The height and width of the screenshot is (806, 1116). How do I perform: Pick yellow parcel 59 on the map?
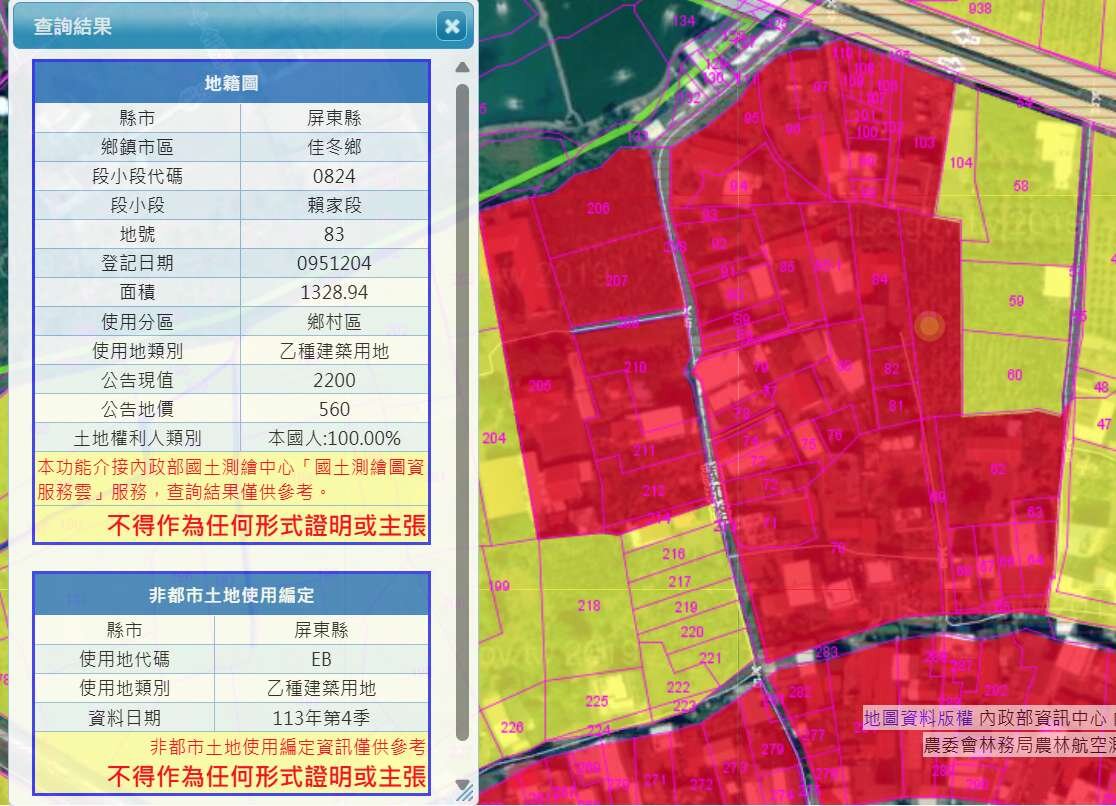click(1016, 301)
